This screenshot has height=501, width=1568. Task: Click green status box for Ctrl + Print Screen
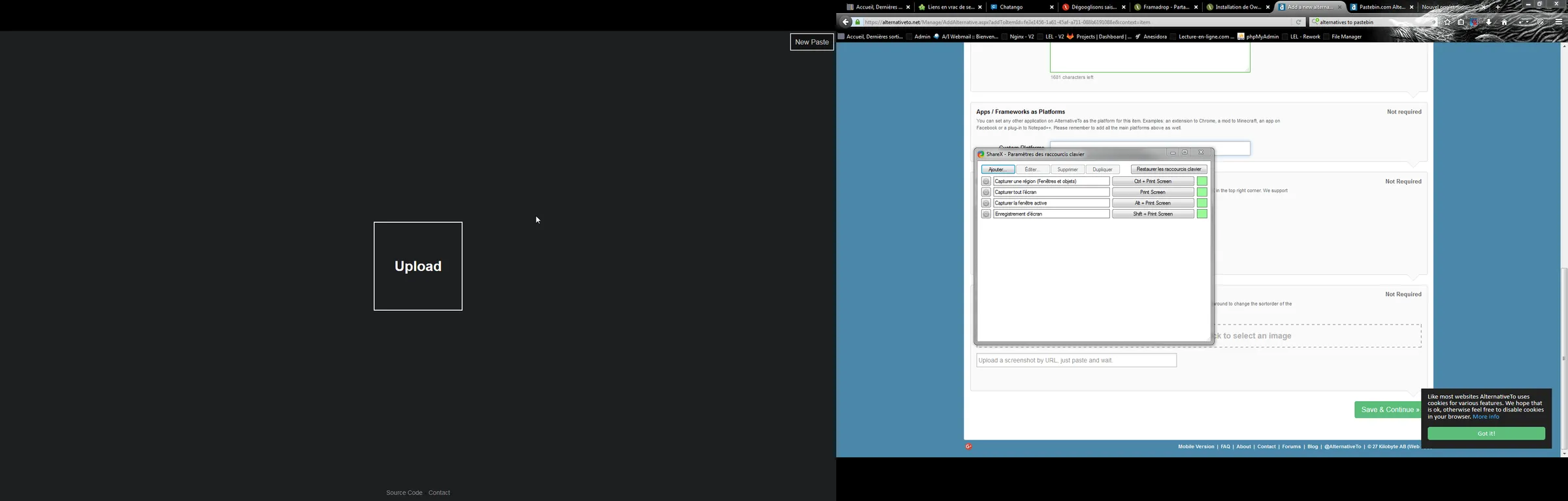pyautogui.click(x=1201, y=182)
